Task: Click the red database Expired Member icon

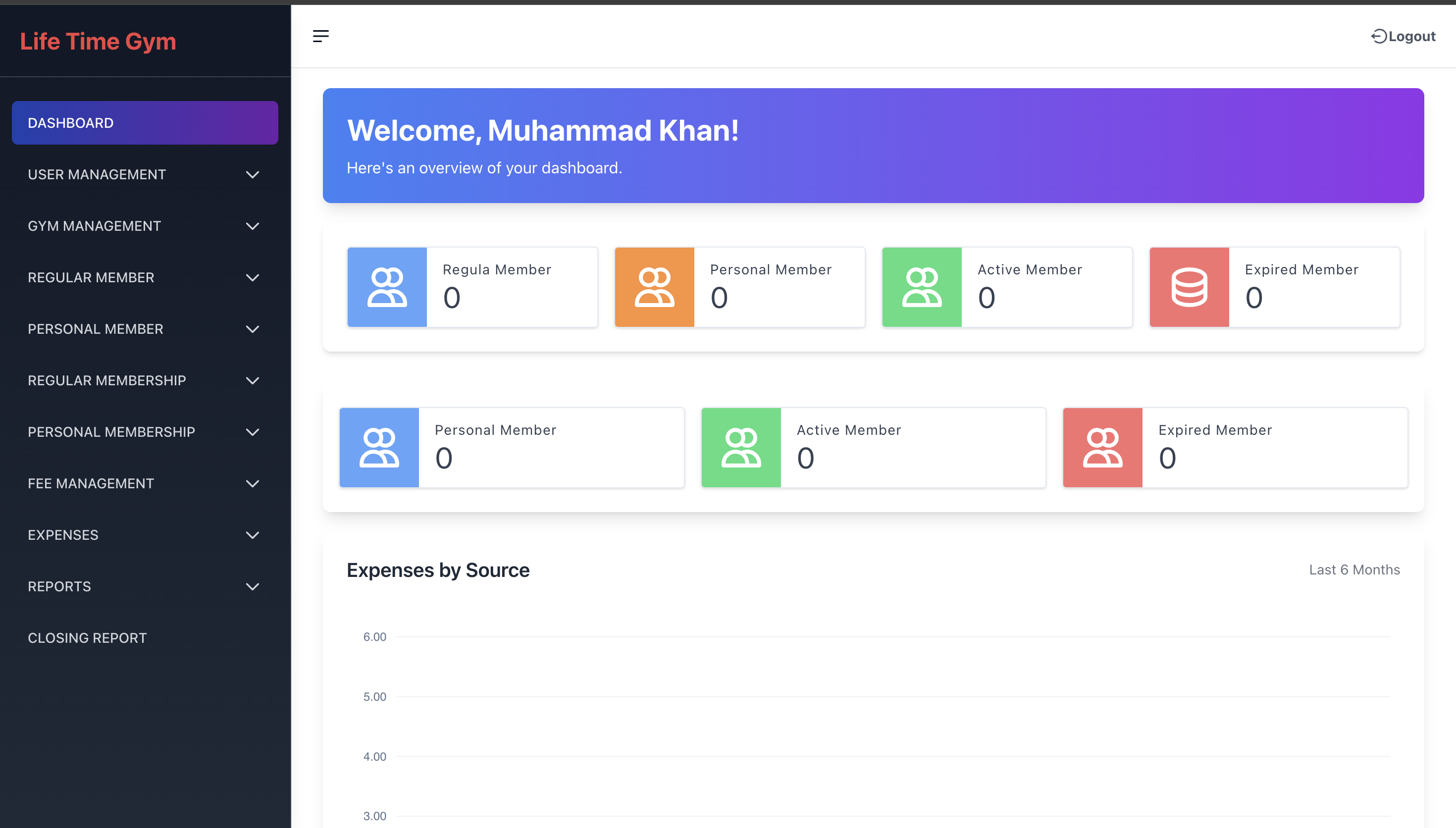Action: pyautogui.click(x=1190, y=287)
